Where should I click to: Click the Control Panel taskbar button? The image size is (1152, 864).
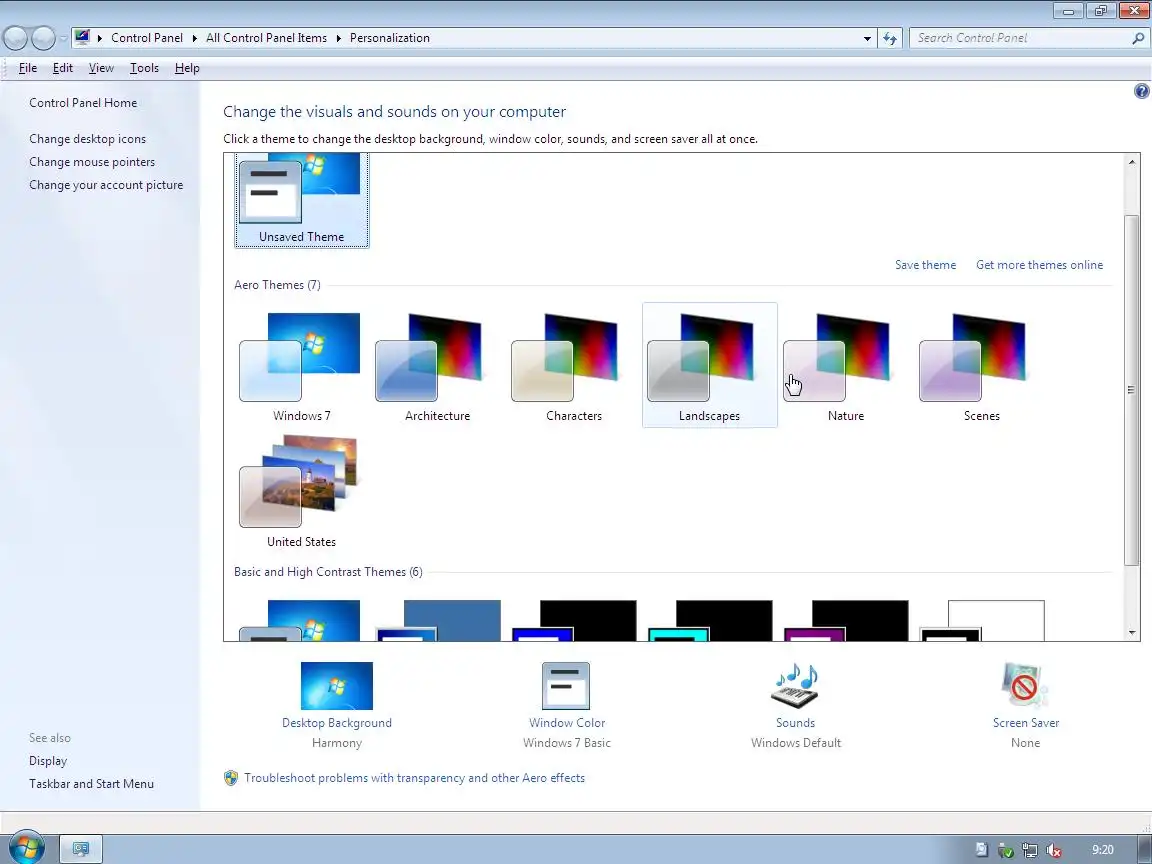[x=80, y=849]
